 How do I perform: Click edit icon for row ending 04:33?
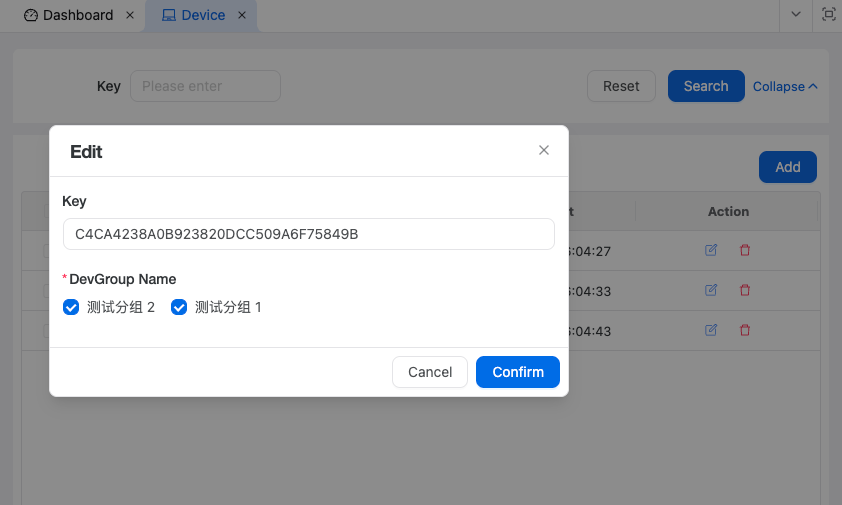click(711, 290)
